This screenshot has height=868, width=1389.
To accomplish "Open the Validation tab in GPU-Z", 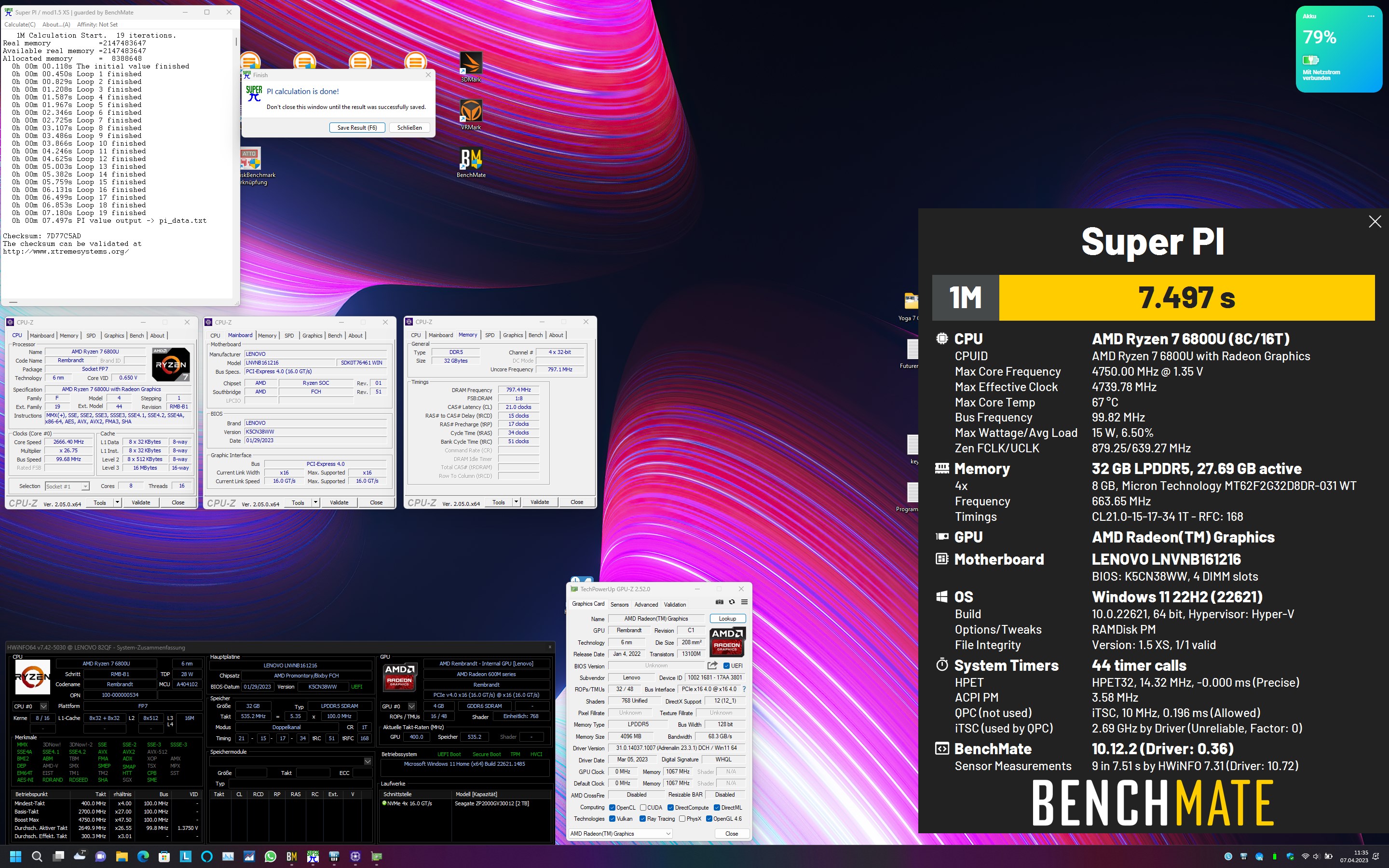I will (x=675, y=605).
